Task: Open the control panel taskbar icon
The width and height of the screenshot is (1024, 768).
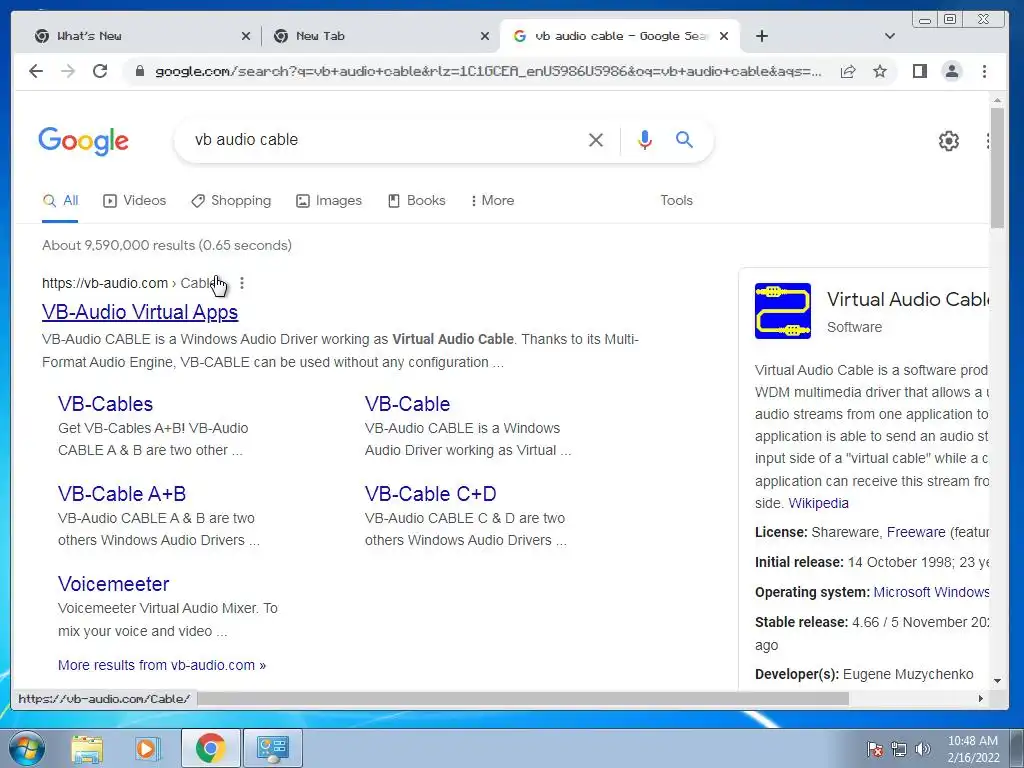Action: (272, 748)
